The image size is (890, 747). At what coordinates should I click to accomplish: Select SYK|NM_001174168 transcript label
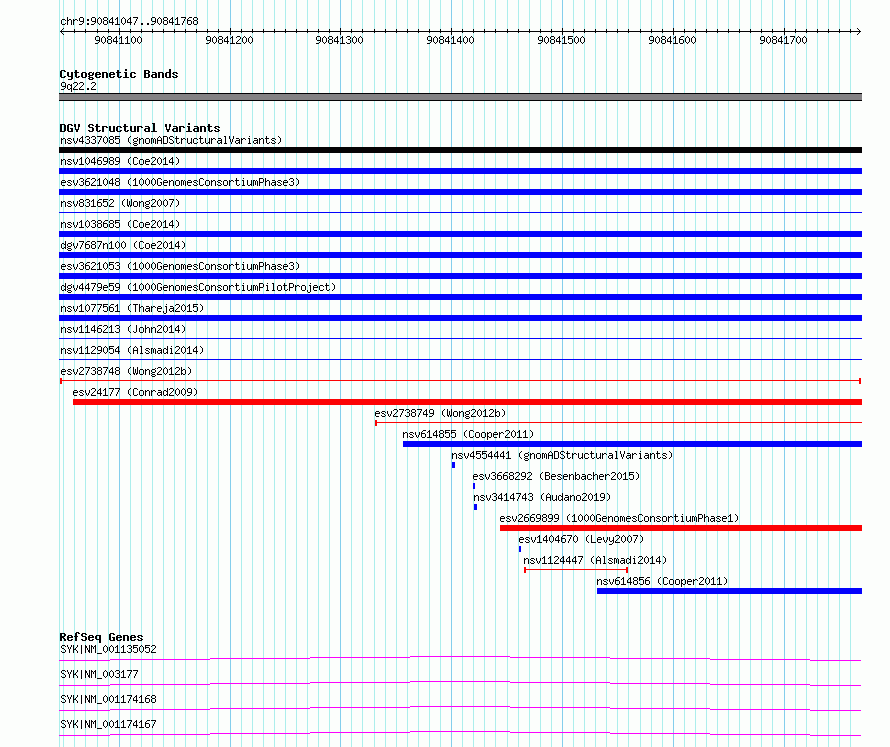point(108,699)
